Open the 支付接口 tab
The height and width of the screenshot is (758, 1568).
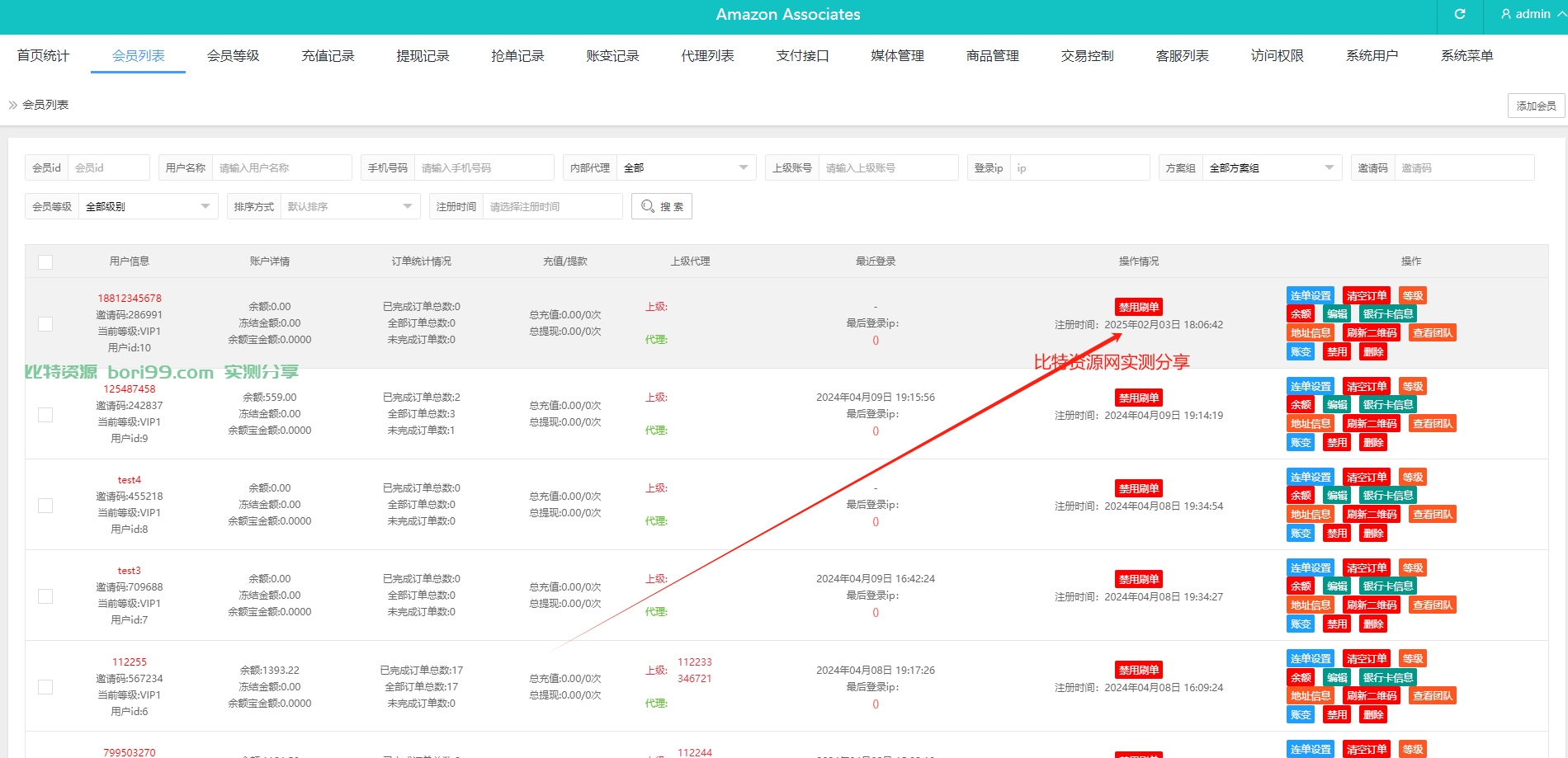[x=802, y=55]
